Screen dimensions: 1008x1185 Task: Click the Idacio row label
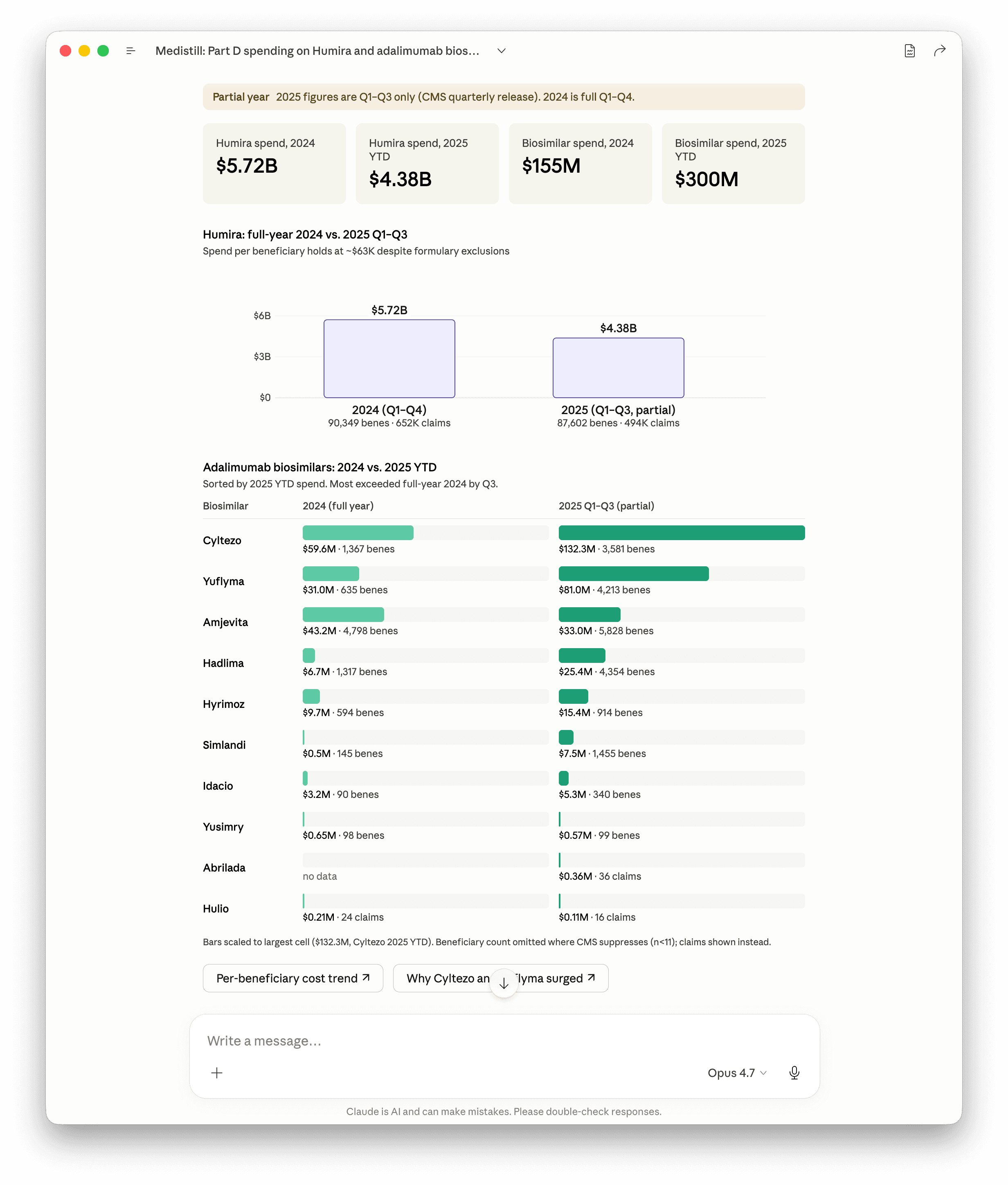coord(218,786)
